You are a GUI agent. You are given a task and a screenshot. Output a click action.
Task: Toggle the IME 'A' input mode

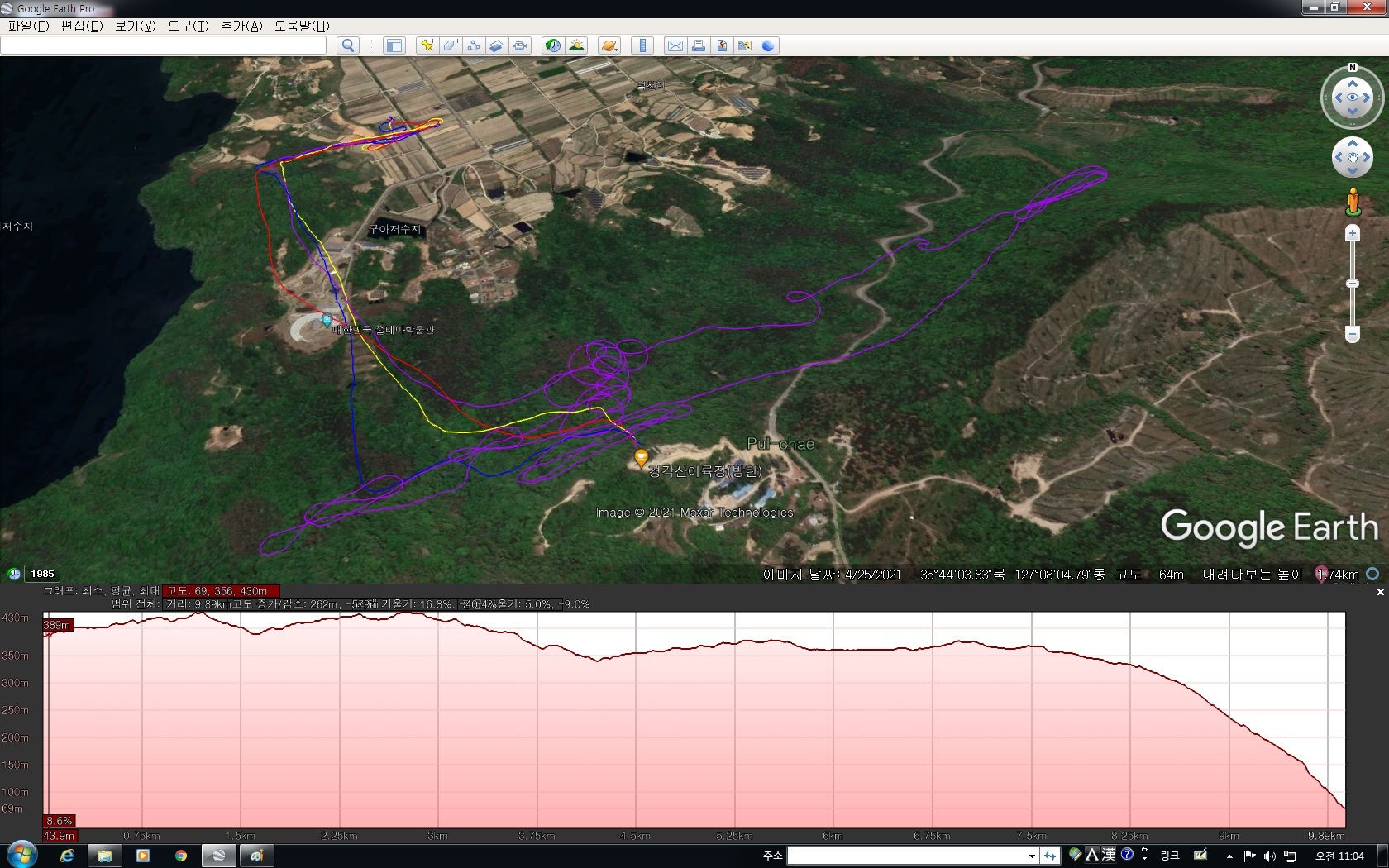click(1091, 855)
